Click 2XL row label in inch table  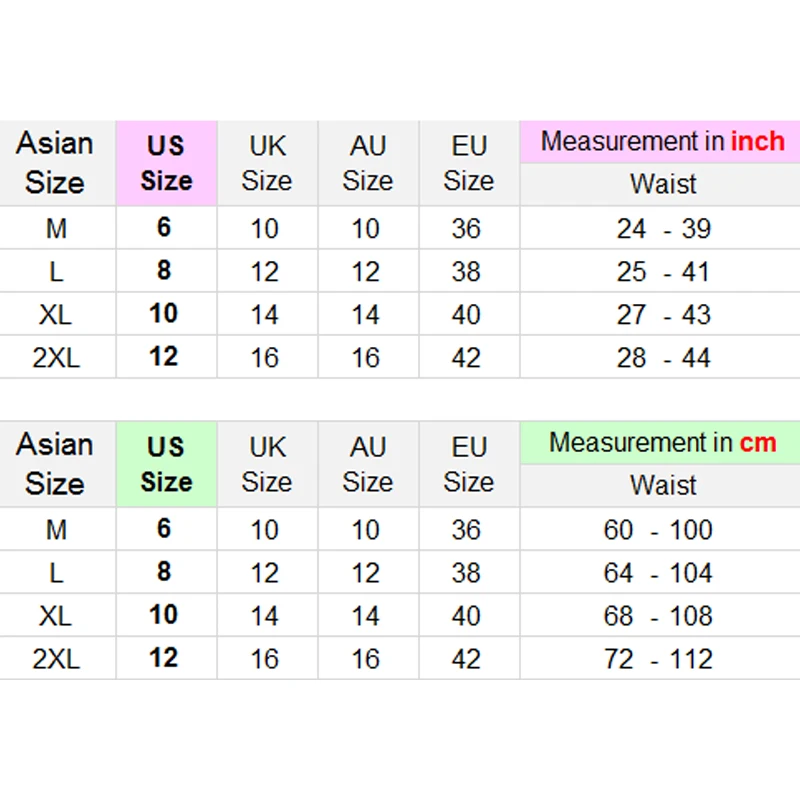click(x=56, y=358)
